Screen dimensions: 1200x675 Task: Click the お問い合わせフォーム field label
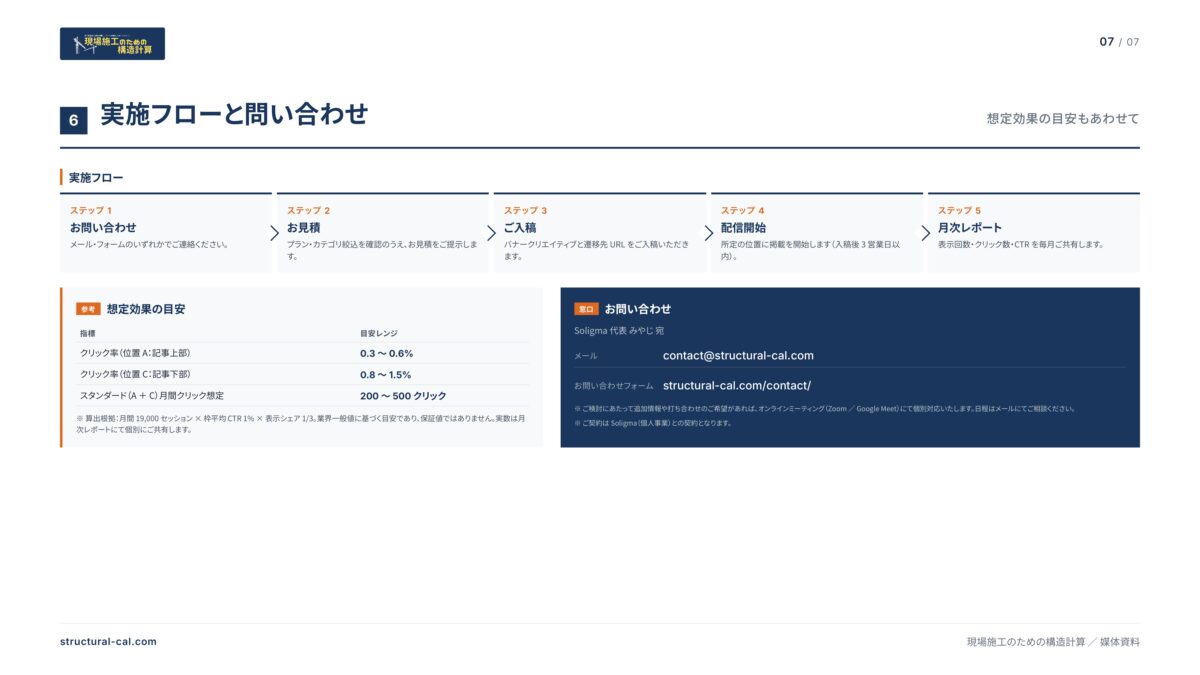tap(614, 386)
